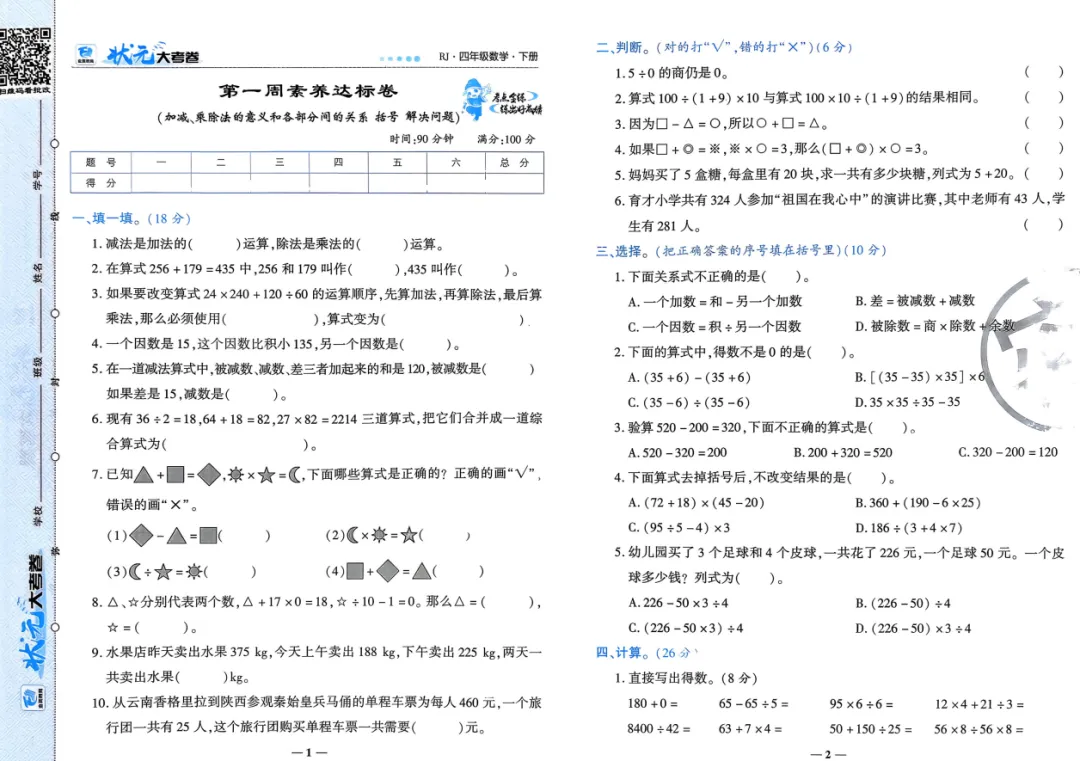This screenshot has height=761, width=1080.
Task: Click option C. (226-50×3)÷4
Action: point(685,628)
